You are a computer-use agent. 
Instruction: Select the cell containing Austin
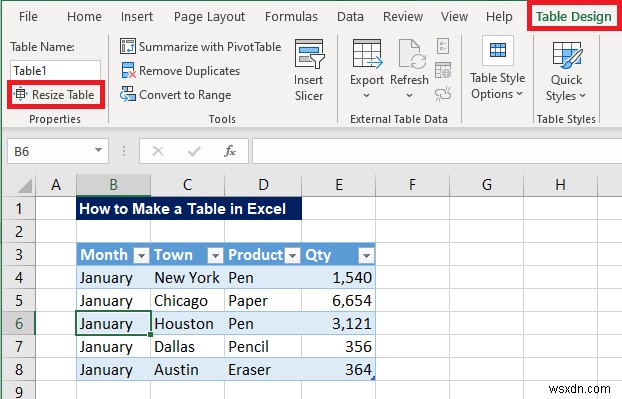pos(187,370)
